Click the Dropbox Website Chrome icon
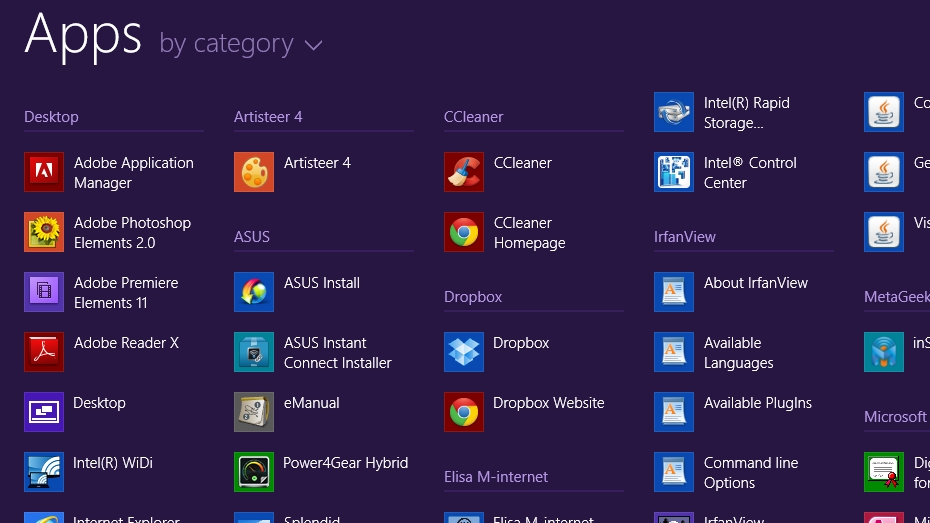 tap(464, 412)
